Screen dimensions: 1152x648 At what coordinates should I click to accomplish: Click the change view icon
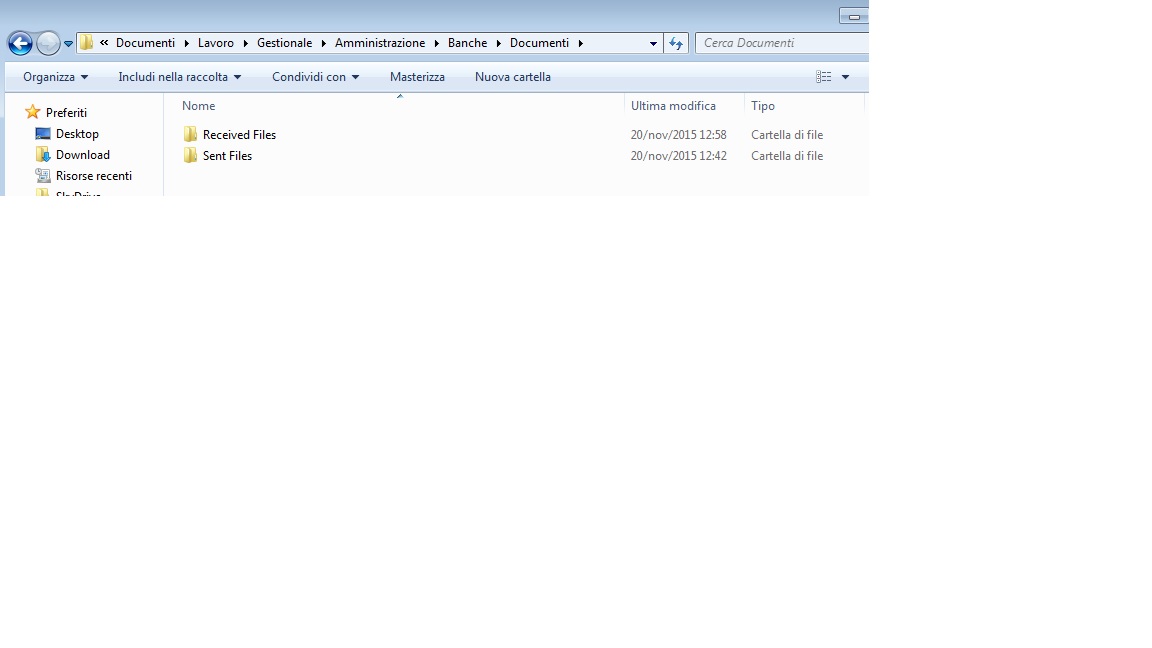pyautogui.click(x=823, y=77)
